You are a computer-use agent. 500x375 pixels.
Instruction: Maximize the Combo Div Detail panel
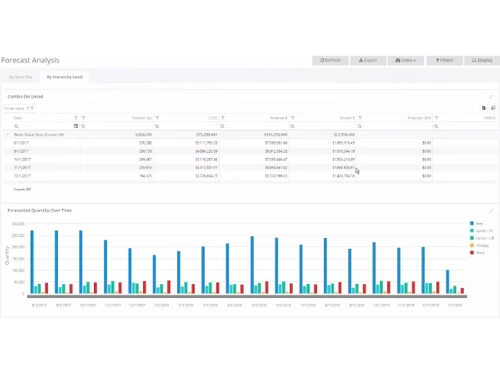[x=491, y=97]
